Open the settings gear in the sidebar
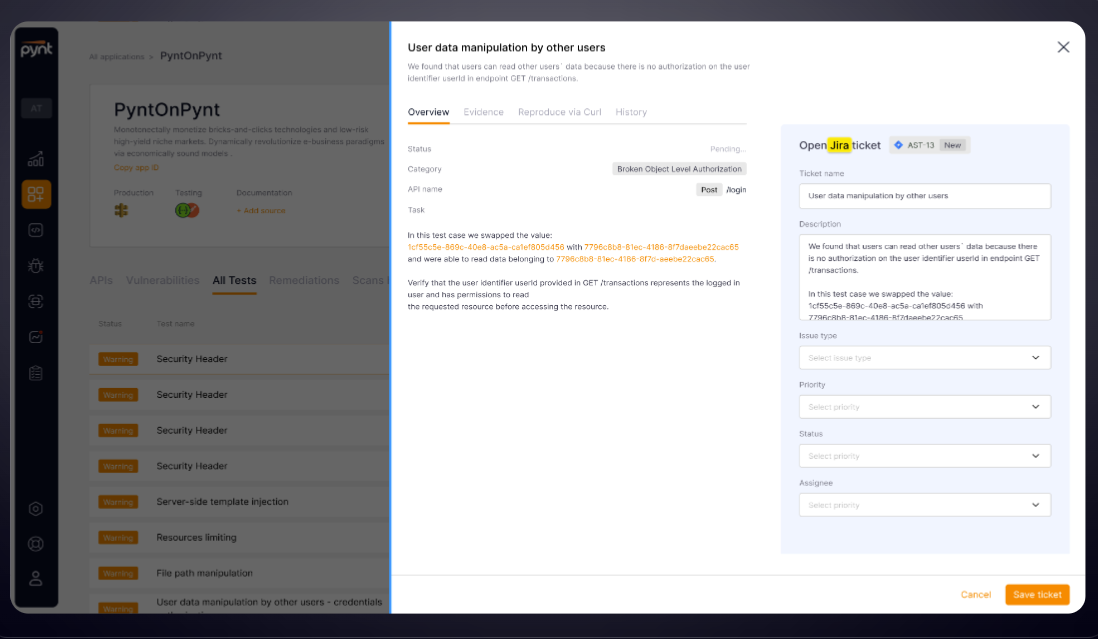The image size is (1098, 639). (36, 508)
